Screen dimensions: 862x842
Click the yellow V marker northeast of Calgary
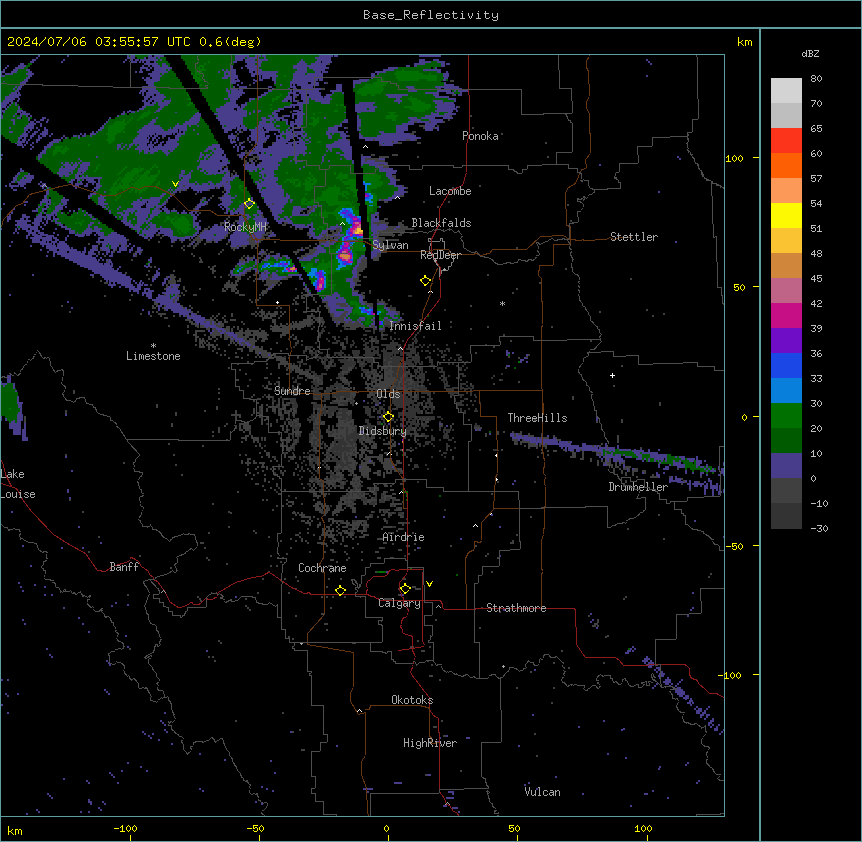tap(429, 584)
